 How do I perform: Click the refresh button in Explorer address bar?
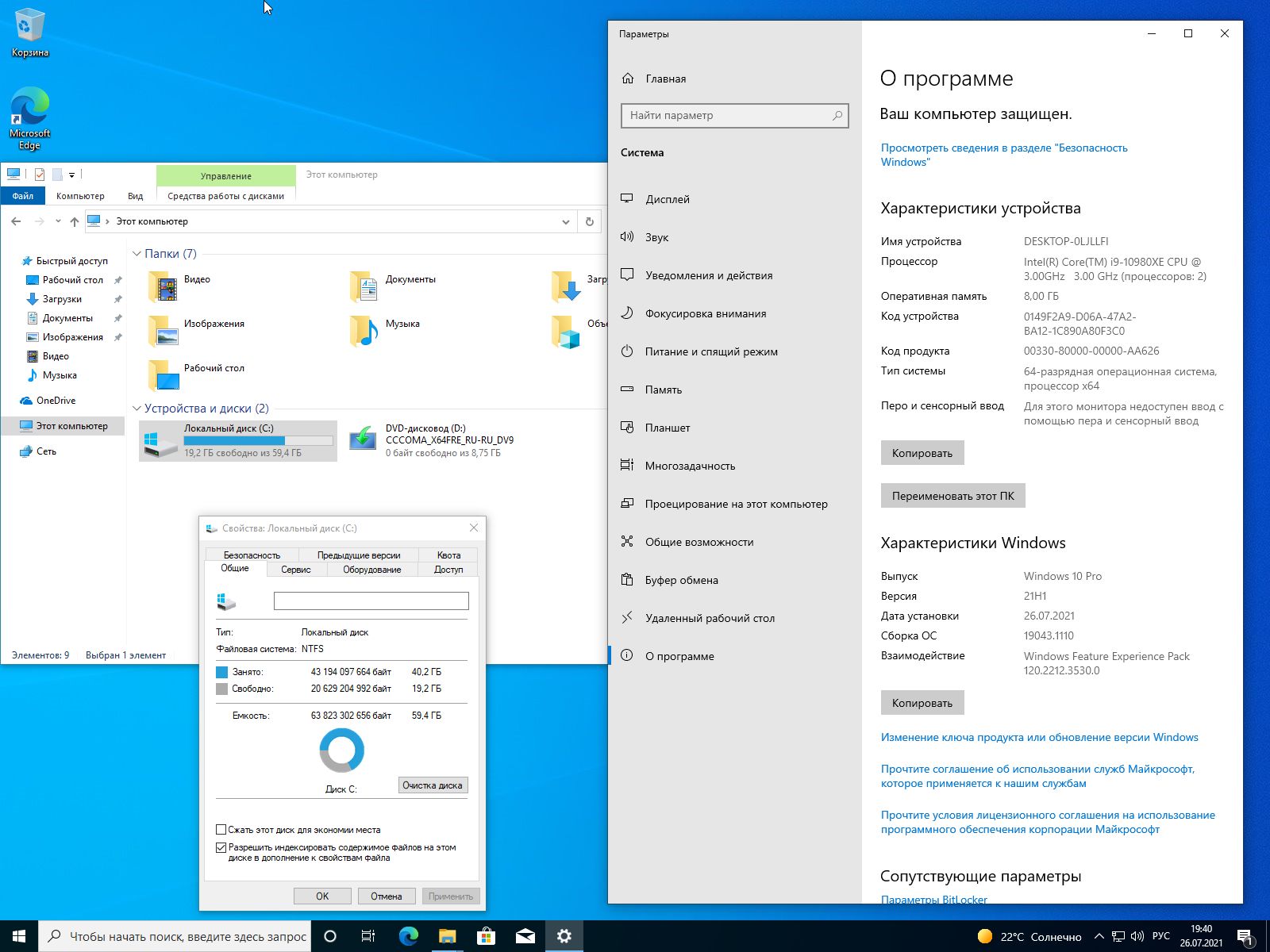[x=589, y=221]
